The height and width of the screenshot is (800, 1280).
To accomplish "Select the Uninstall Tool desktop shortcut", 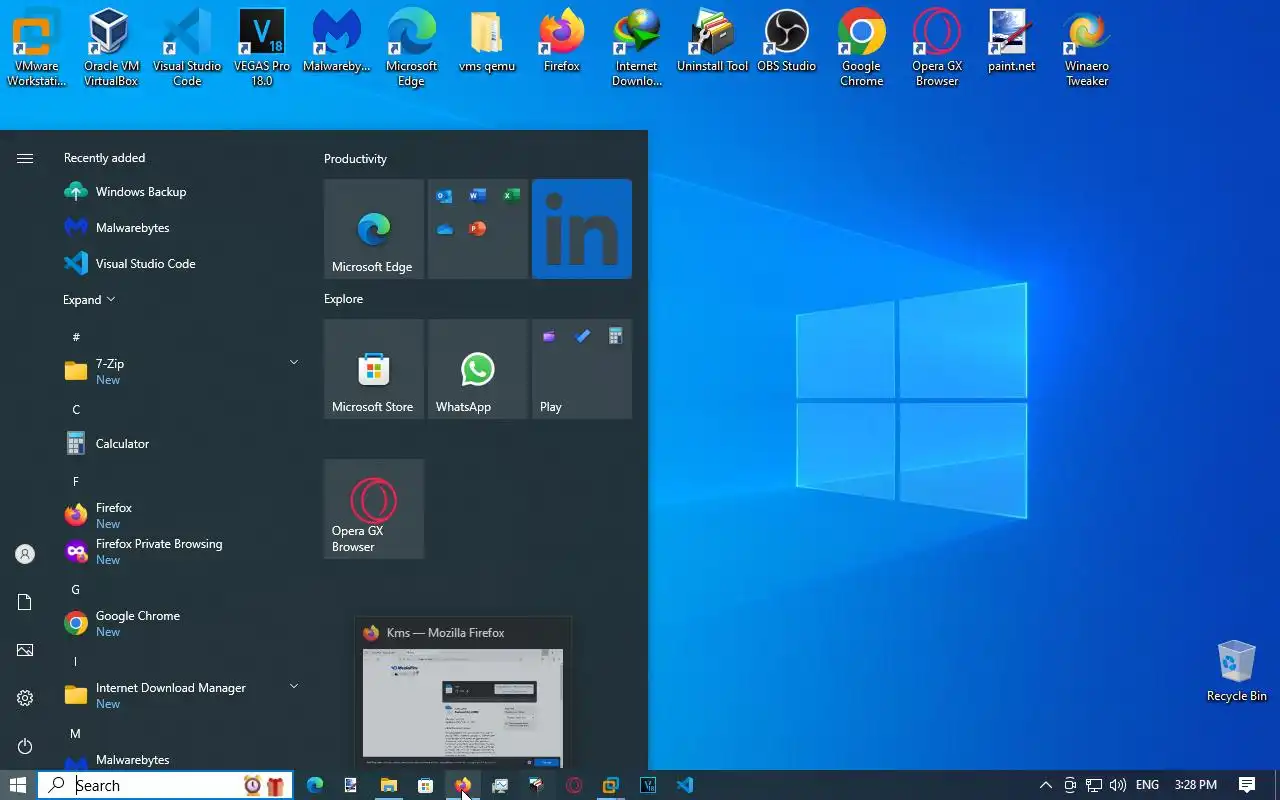I will click(712, 42).
